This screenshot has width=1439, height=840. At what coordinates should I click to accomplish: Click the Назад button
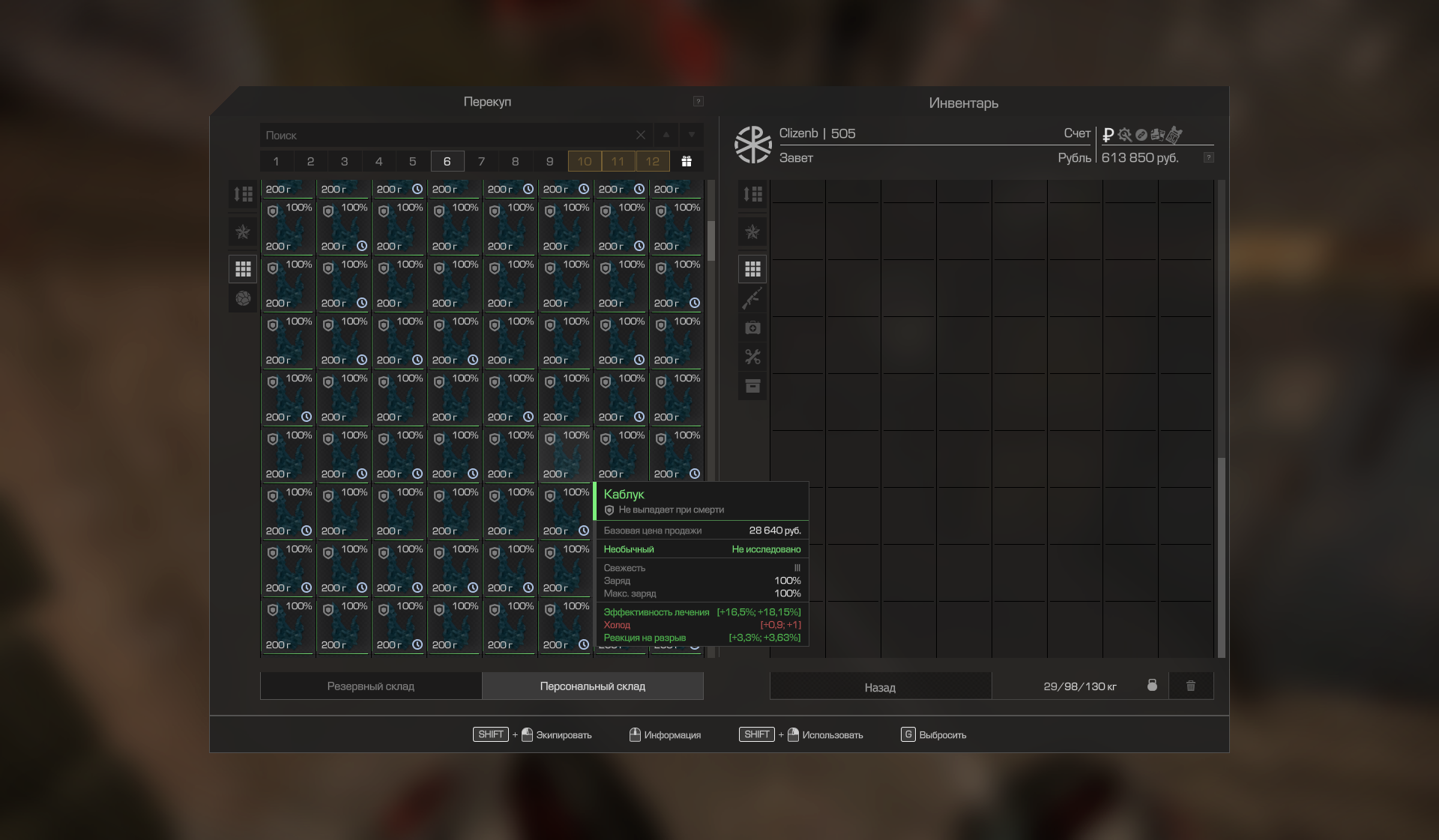tap(880, 686)
